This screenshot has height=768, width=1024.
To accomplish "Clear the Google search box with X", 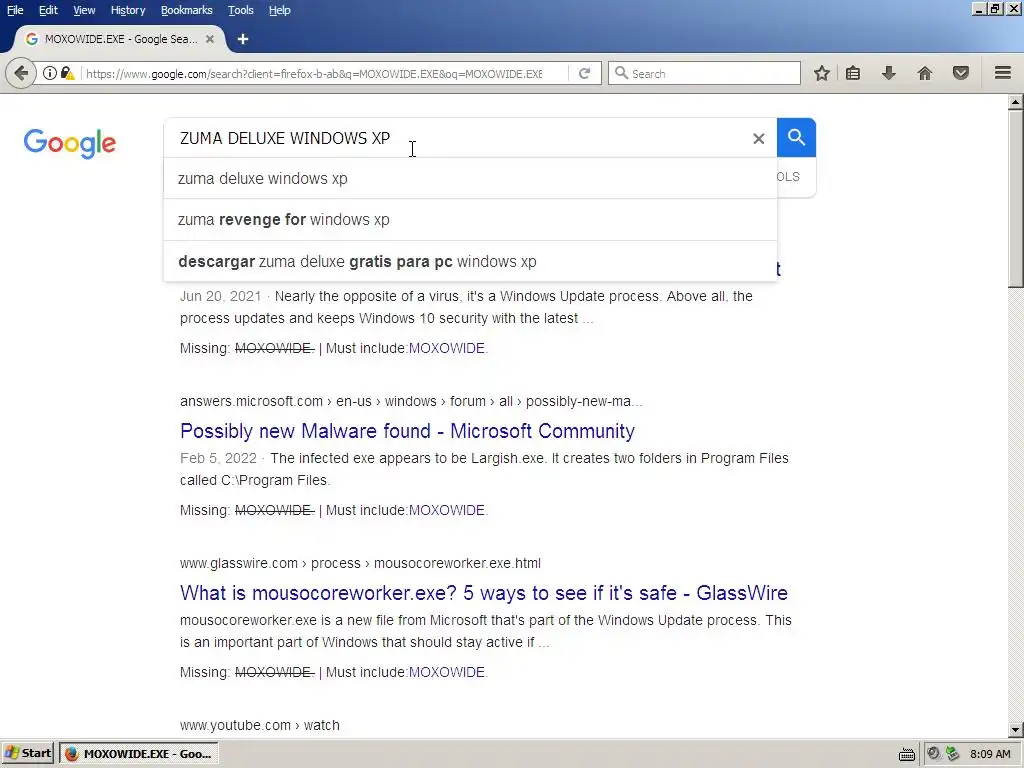I will (x=758, y=138).
